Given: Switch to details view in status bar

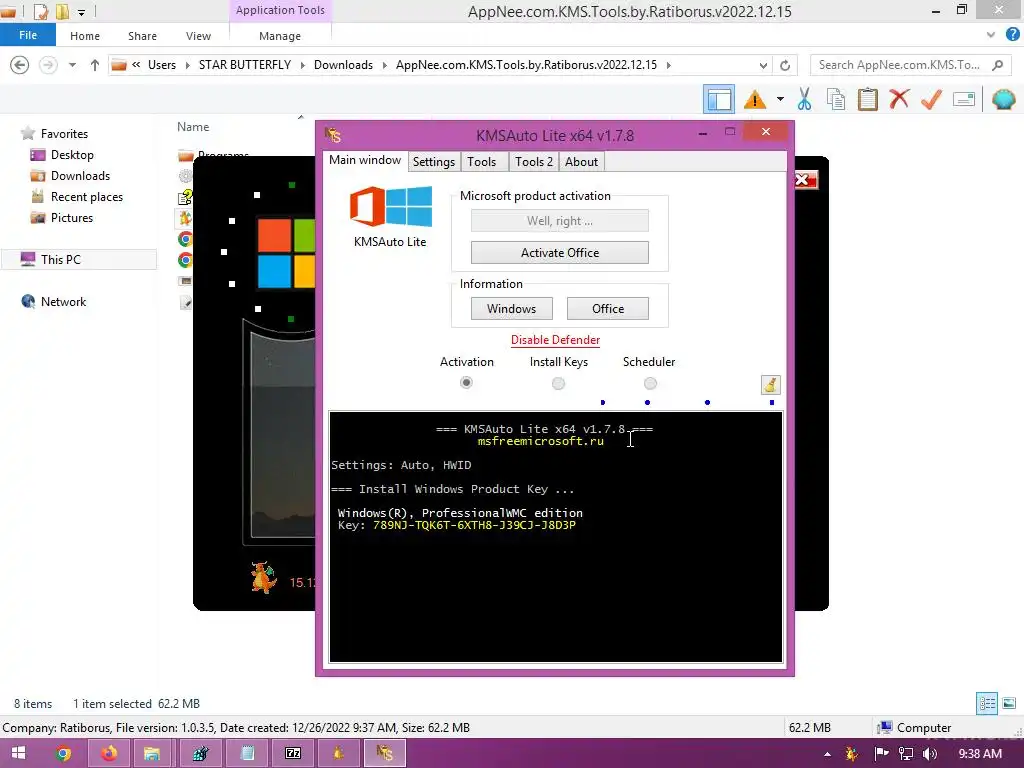Looking at the screenshot, I should pos(987,703).
